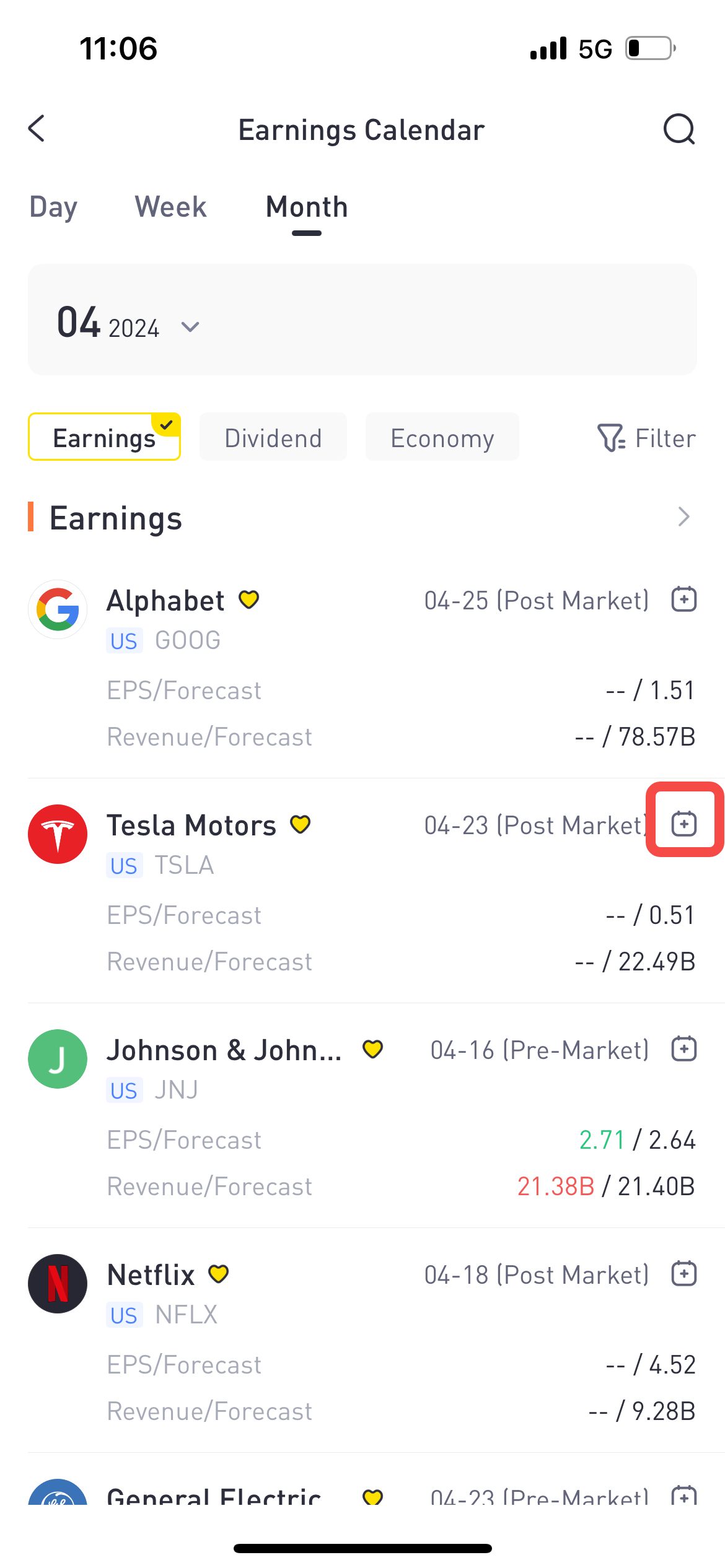The height and width of the screenshot is (1568, 725).
Task: Toggle Netflix watchlist heart
Action: click(x=219, y=1274)
